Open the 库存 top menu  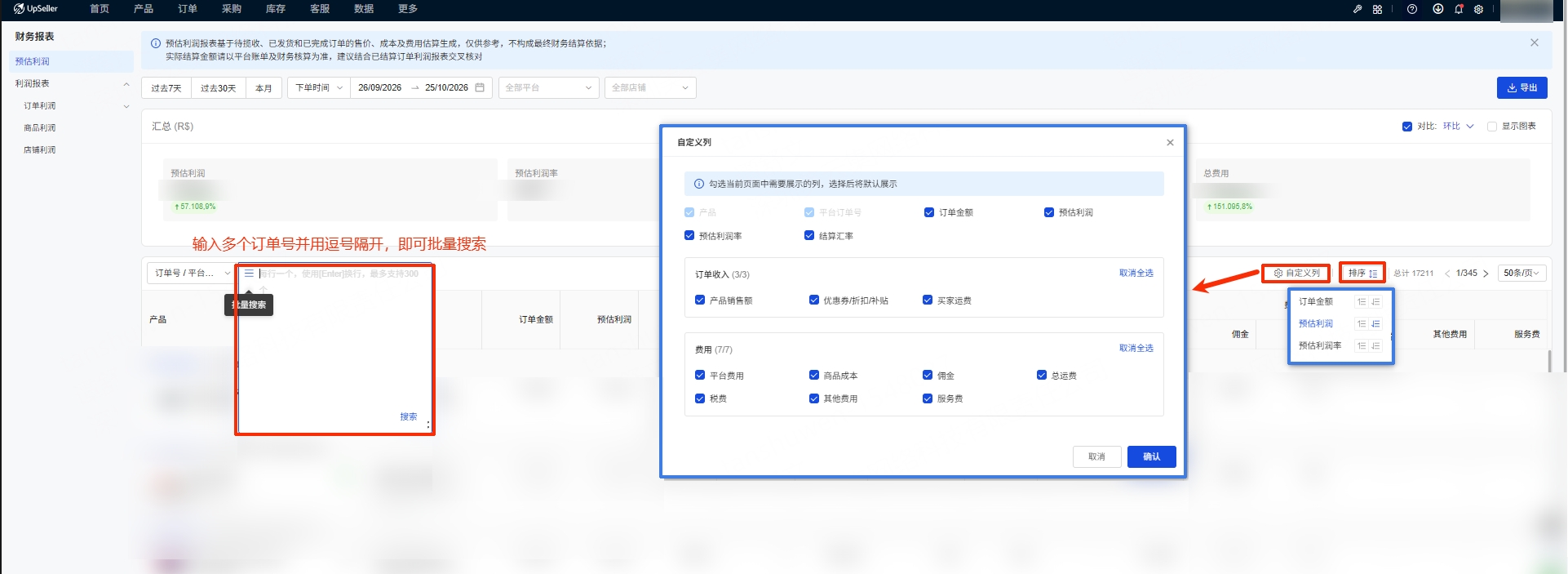click(276, 9)
